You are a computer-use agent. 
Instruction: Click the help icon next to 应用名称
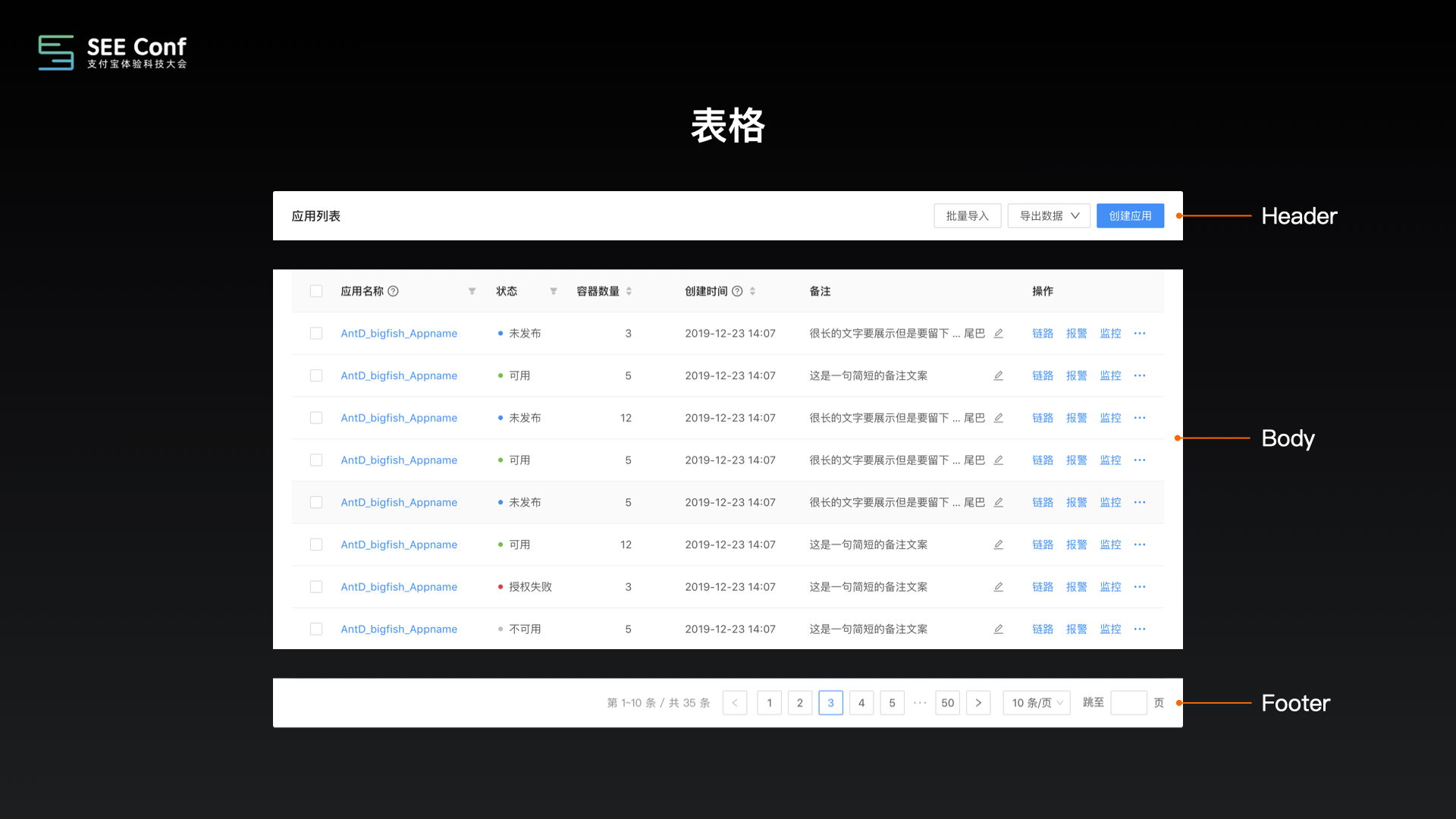[393, 291]
